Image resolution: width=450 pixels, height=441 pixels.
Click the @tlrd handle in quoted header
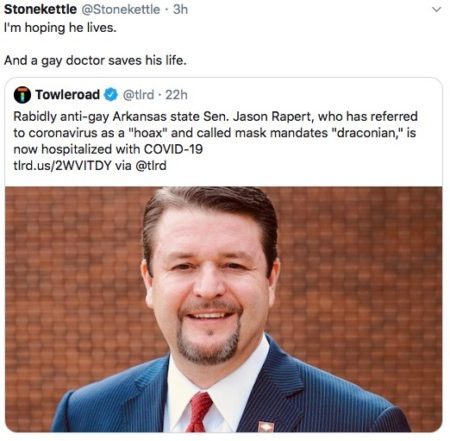point(138,95)
